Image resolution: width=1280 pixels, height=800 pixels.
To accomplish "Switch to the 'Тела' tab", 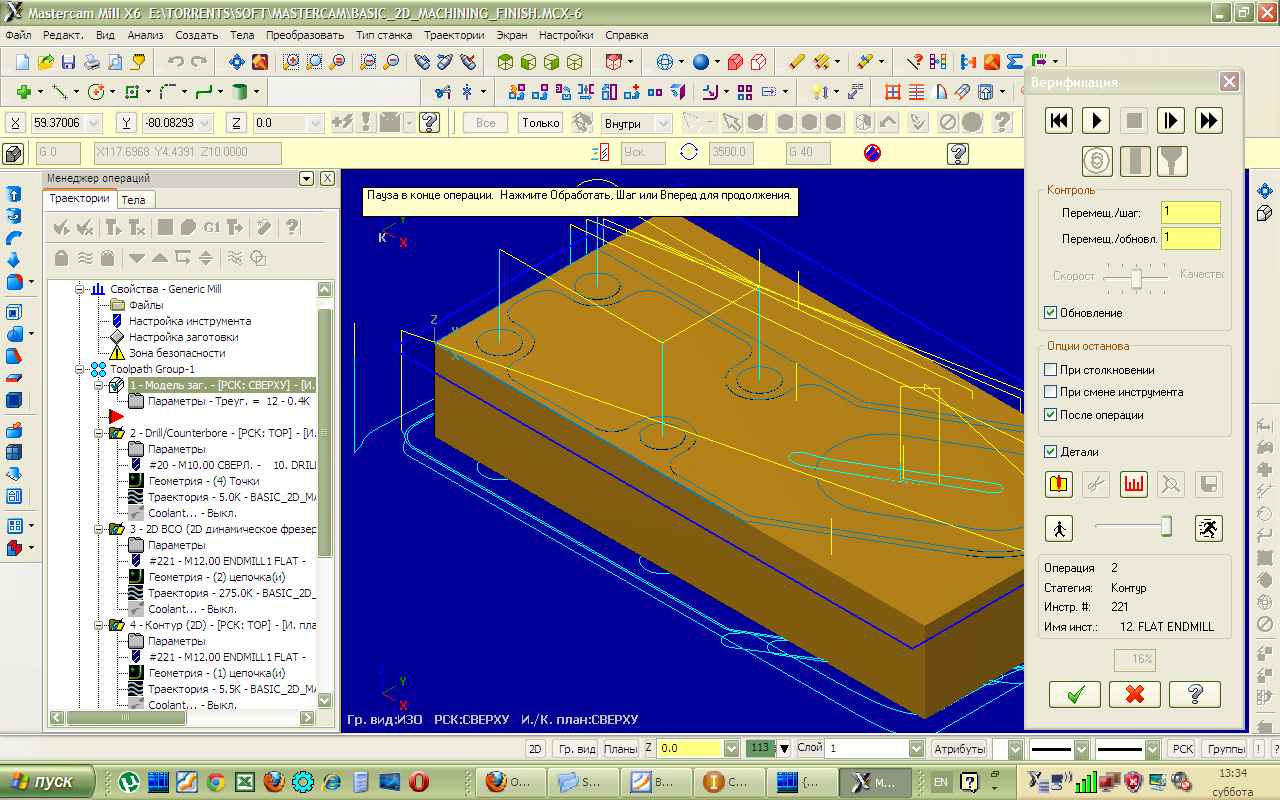I will coord(133,200).
